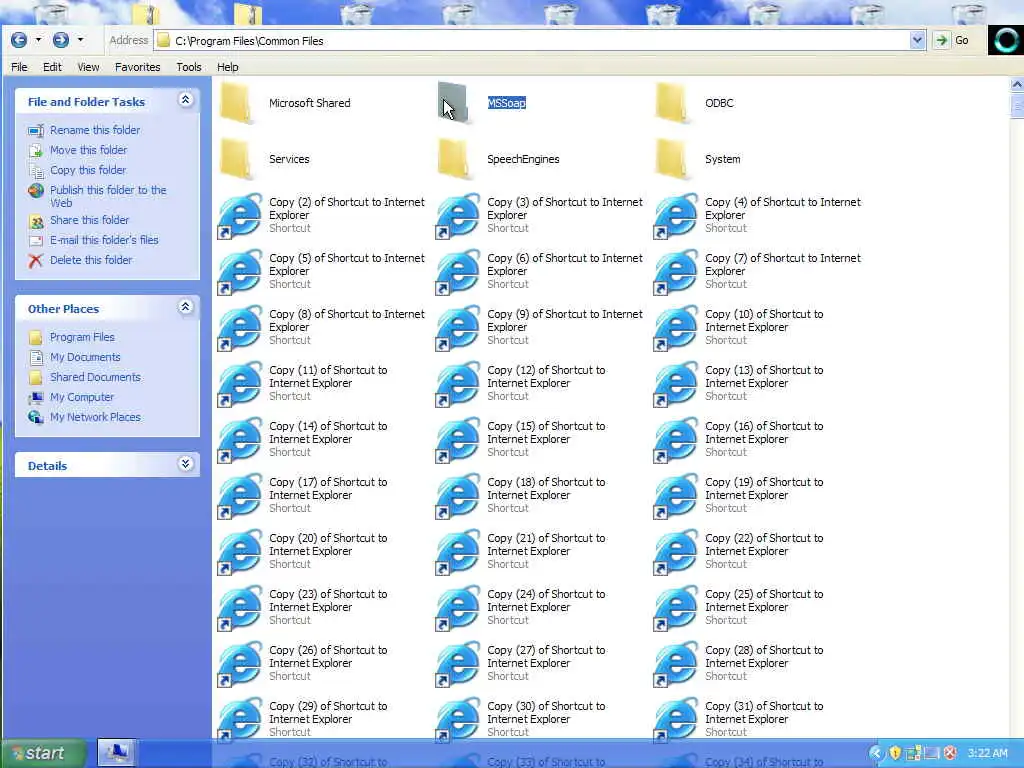Click Share this folder link
This screenshot has height=768, width=1024.
[x=89, y=220]
